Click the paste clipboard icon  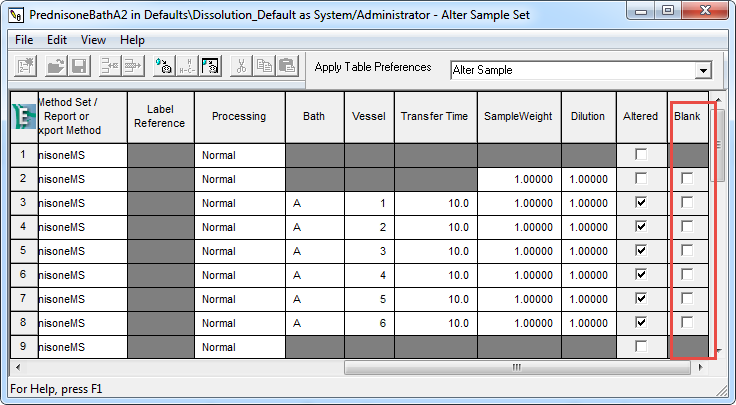click(x=287, y=66)
